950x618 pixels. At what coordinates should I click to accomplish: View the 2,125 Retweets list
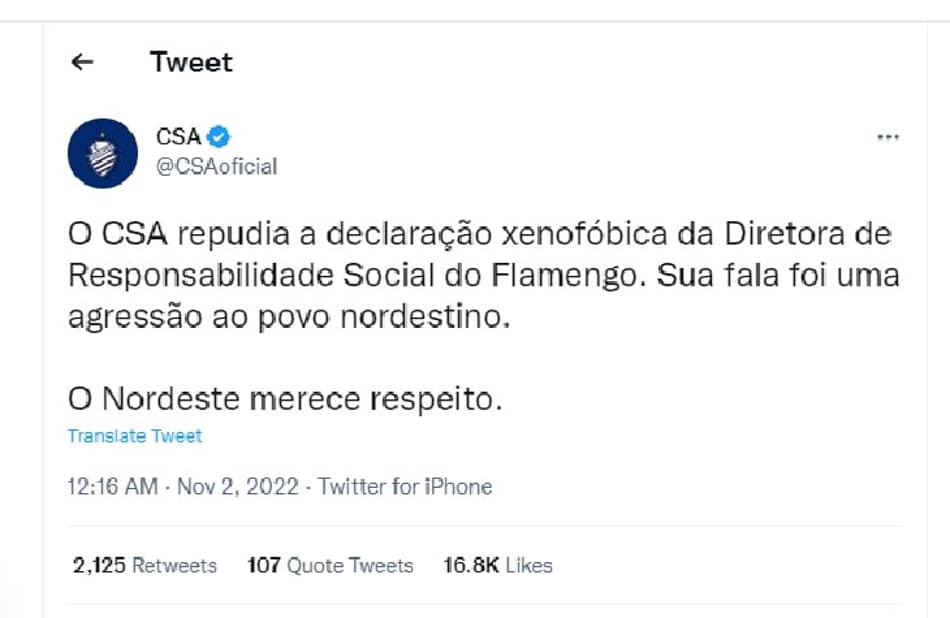[x=144, y=565]
